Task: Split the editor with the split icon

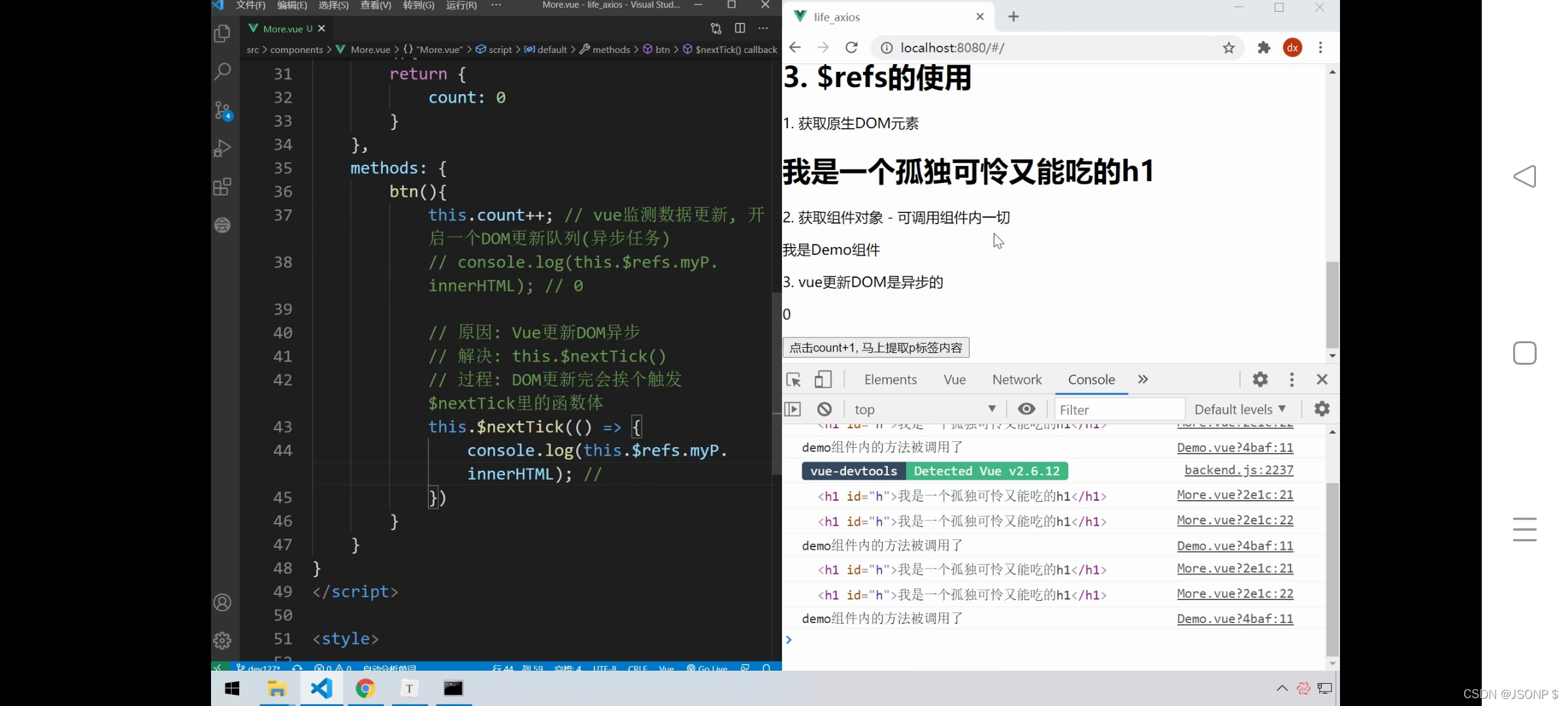Action: point(740,28)
